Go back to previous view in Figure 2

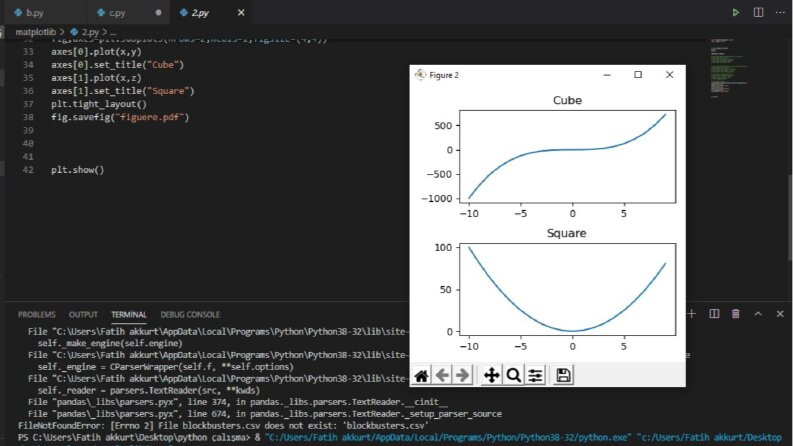point(442,375)
